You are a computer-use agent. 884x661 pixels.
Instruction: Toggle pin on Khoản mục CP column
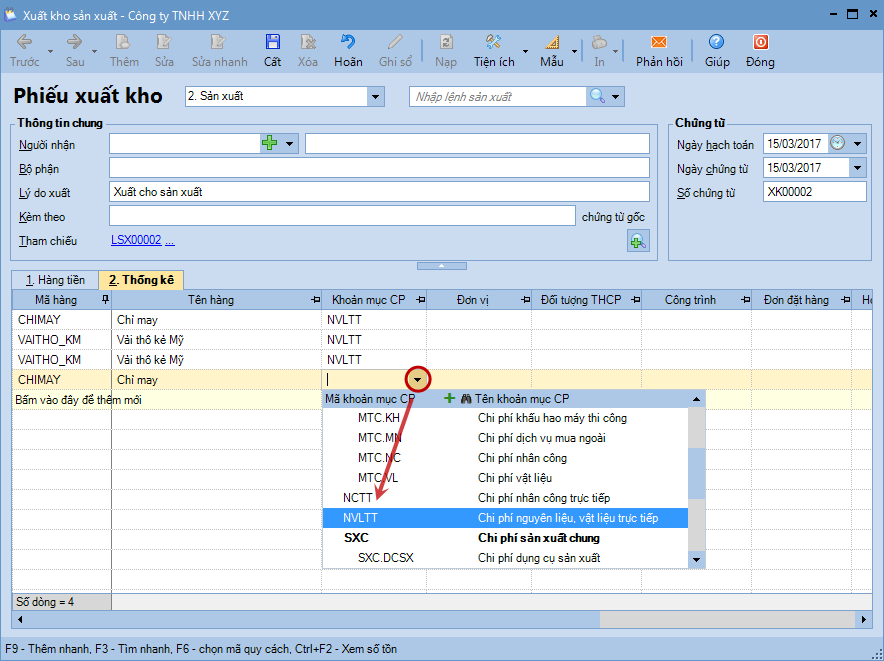click(x=420, y=300)
